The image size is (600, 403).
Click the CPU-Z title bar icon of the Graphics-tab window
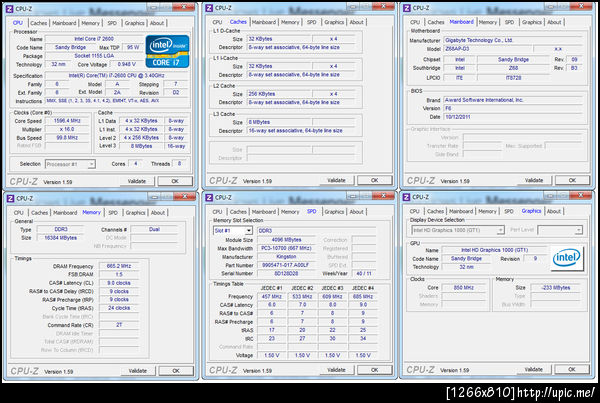tap(407, 197)
